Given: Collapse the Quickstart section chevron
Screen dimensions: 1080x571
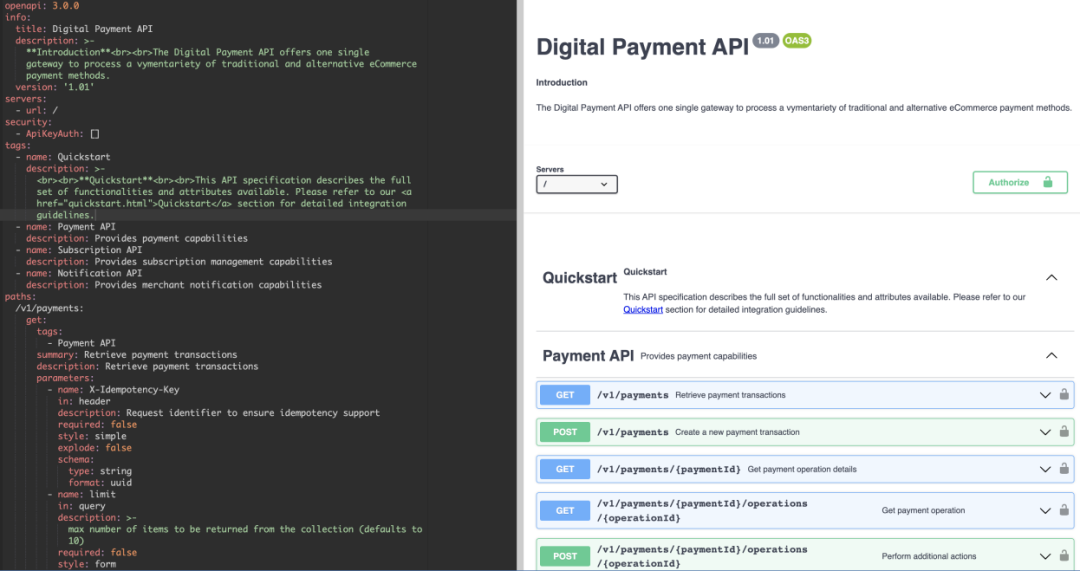Looking at the screenshot, I should click(x=1051, y=278).
